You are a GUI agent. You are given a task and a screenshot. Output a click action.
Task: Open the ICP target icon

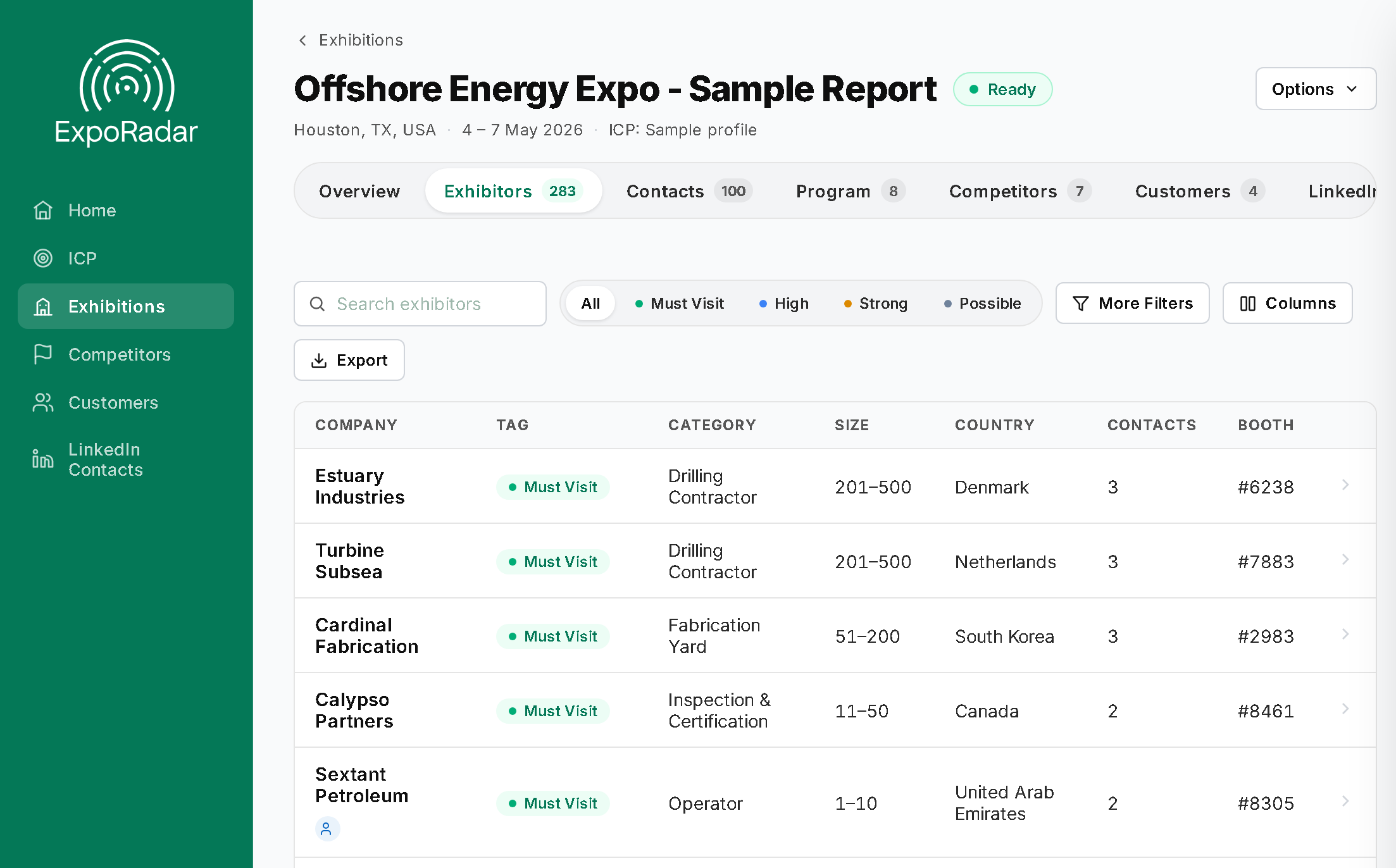43,258
